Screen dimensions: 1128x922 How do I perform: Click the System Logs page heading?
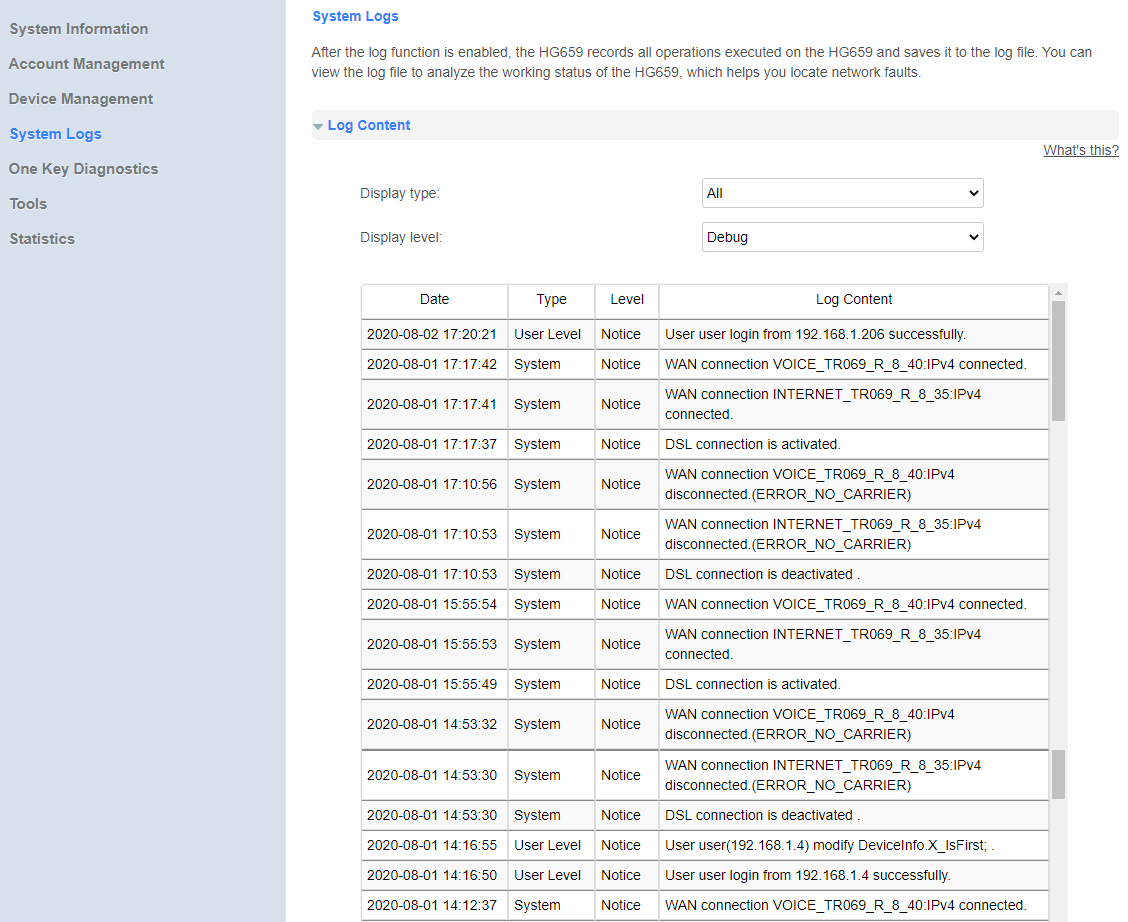click(355, 16)
